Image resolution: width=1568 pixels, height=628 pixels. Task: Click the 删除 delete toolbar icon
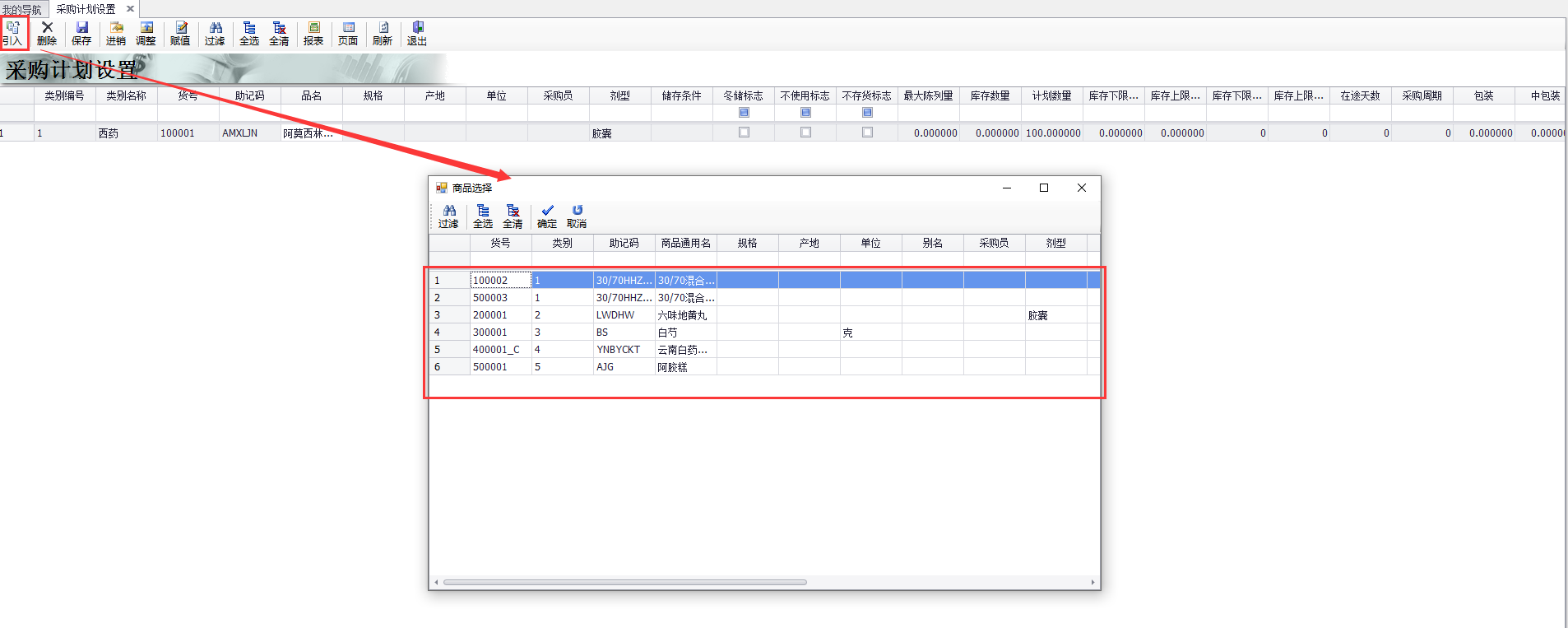(x=47, y=34)
